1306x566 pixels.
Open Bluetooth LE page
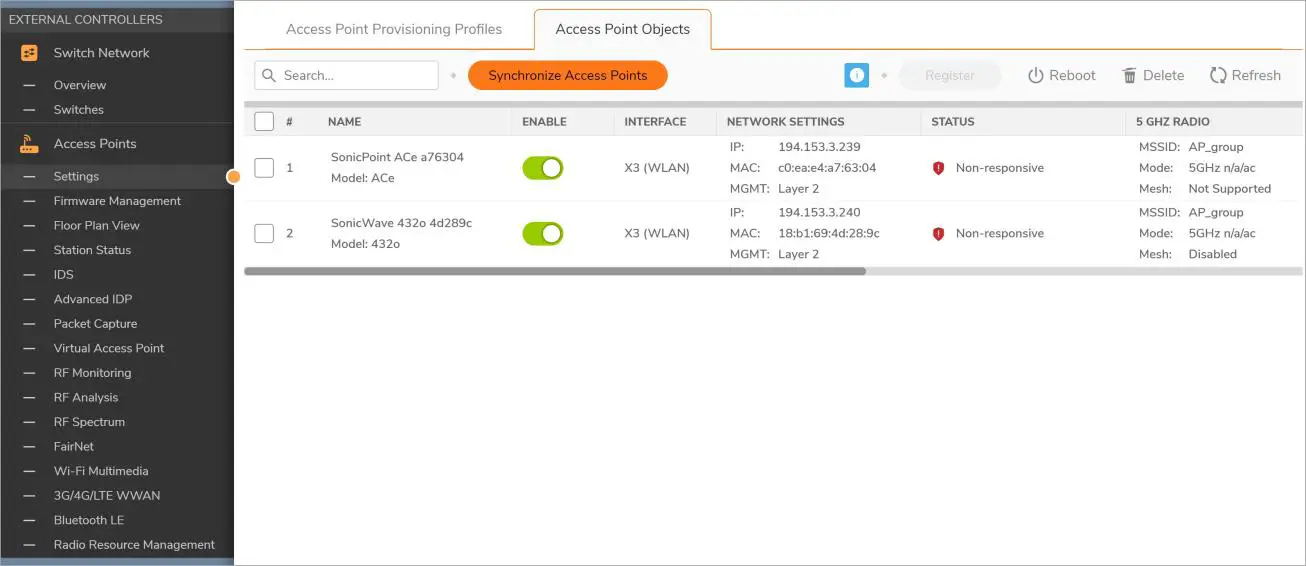pos(89,520)
